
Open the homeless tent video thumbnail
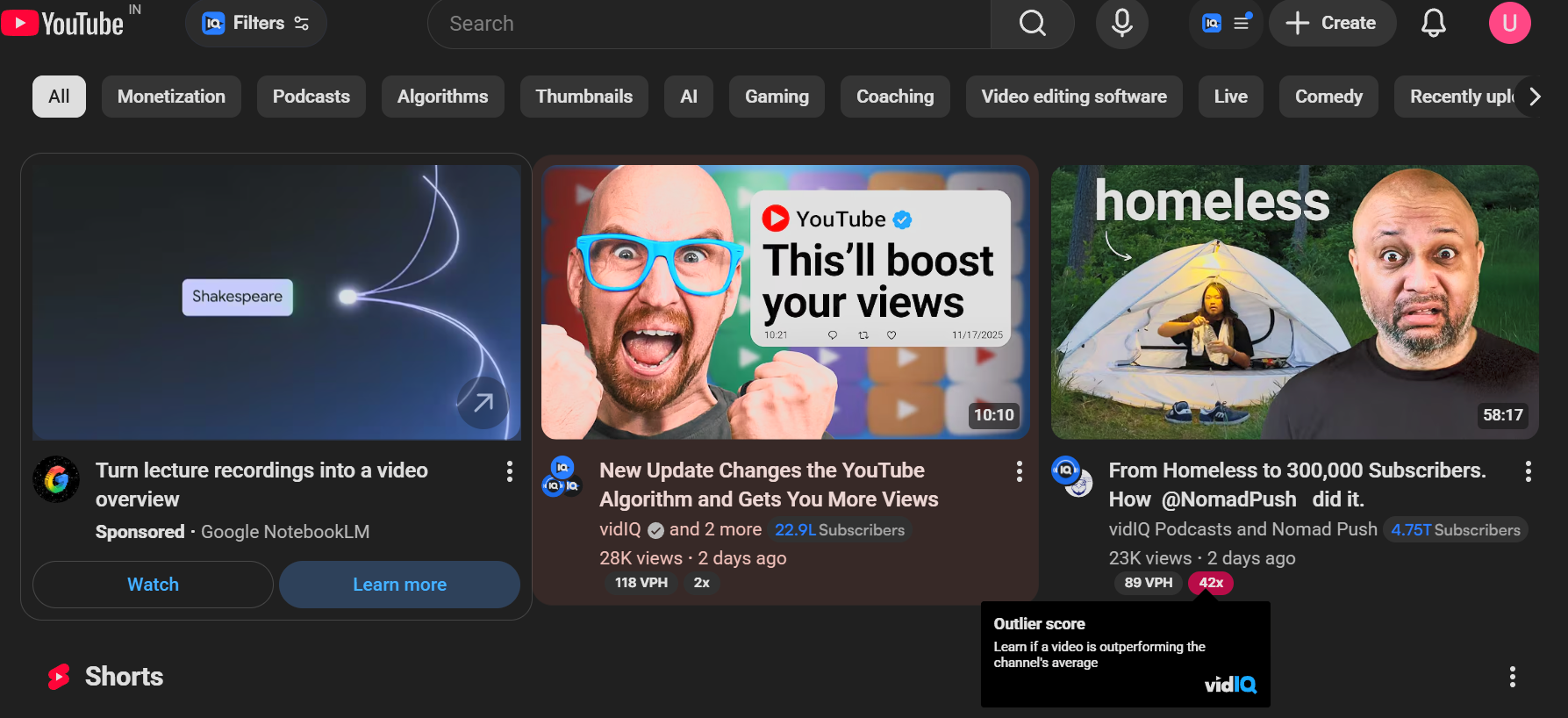click(1295, 302)
